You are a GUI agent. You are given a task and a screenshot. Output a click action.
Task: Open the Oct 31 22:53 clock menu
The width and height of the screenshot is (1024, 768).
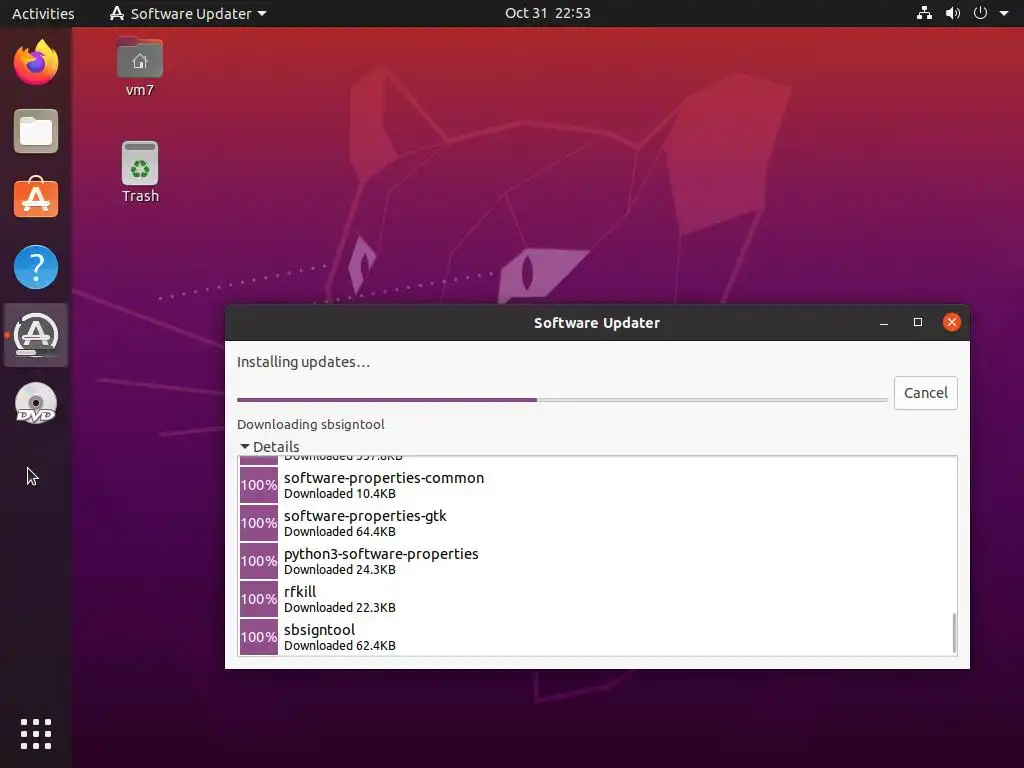pos(547,13)
